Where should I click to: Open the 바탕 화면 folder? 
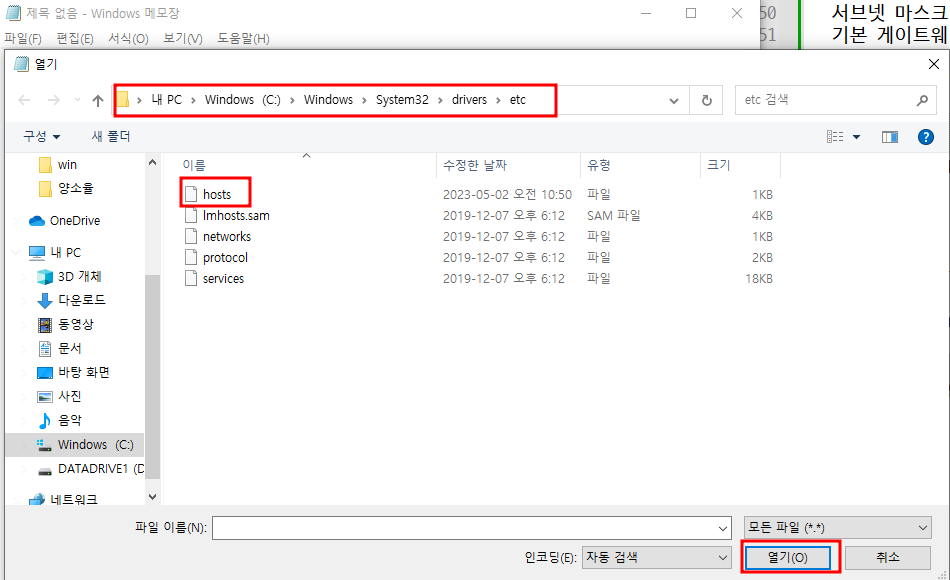coord(84,372)
